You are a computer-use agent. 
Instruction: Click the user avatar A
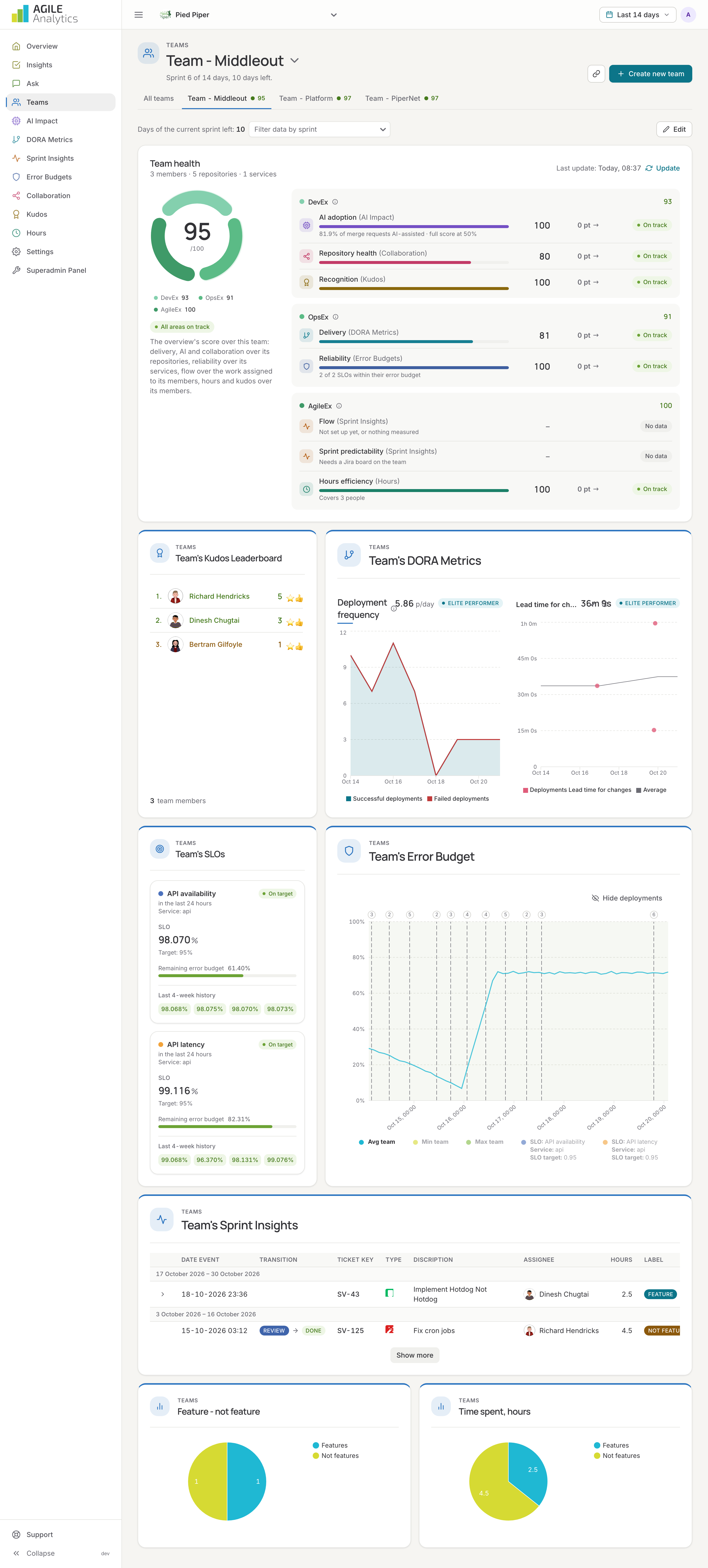(688, 15)
